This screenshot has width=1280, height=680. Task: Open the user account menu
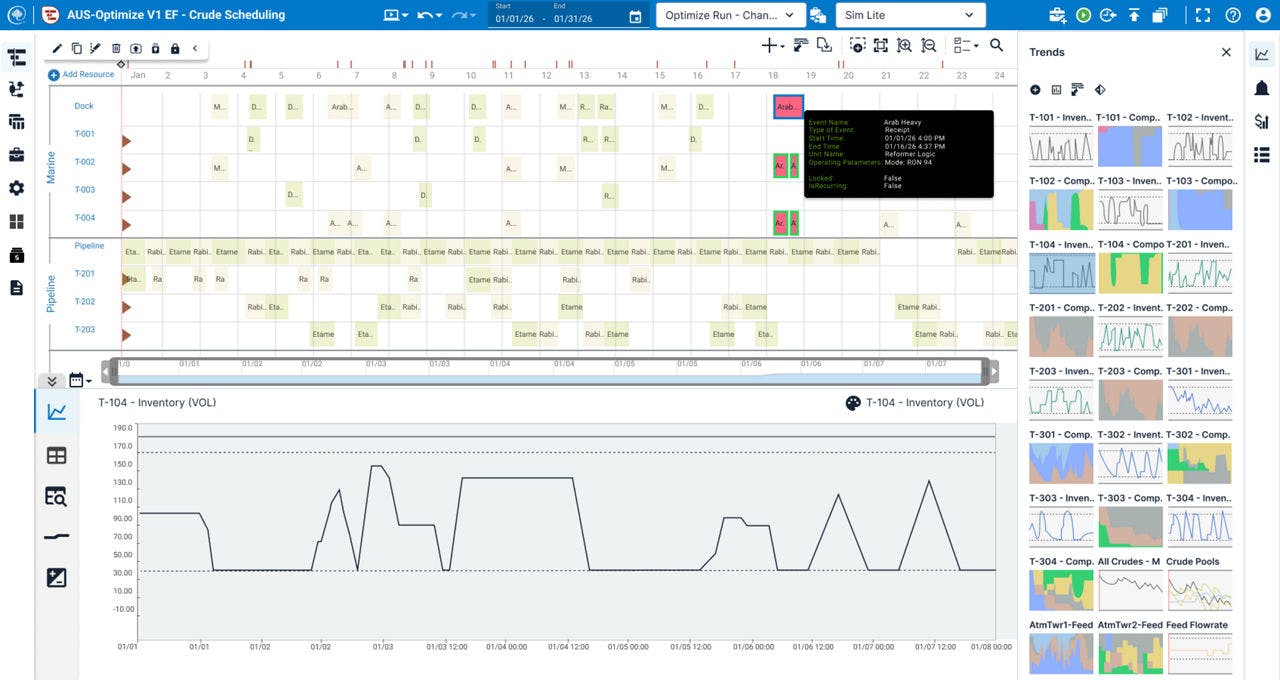[1261, 15]
